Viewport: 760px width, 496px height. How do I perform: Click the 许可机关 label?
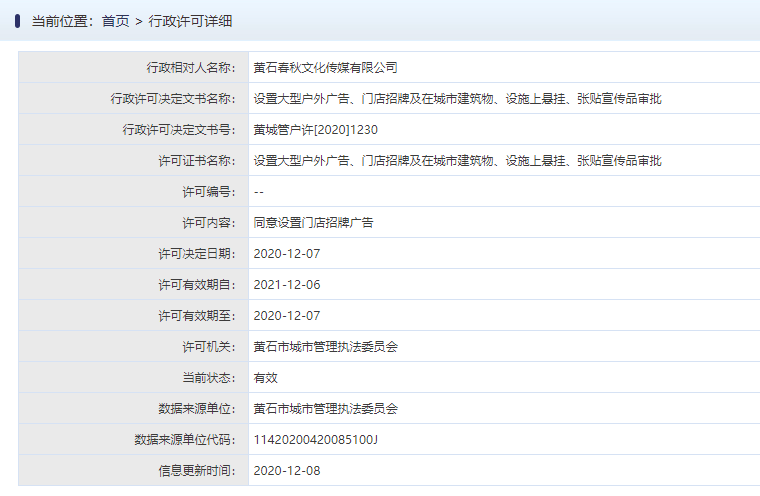[209, 347]
